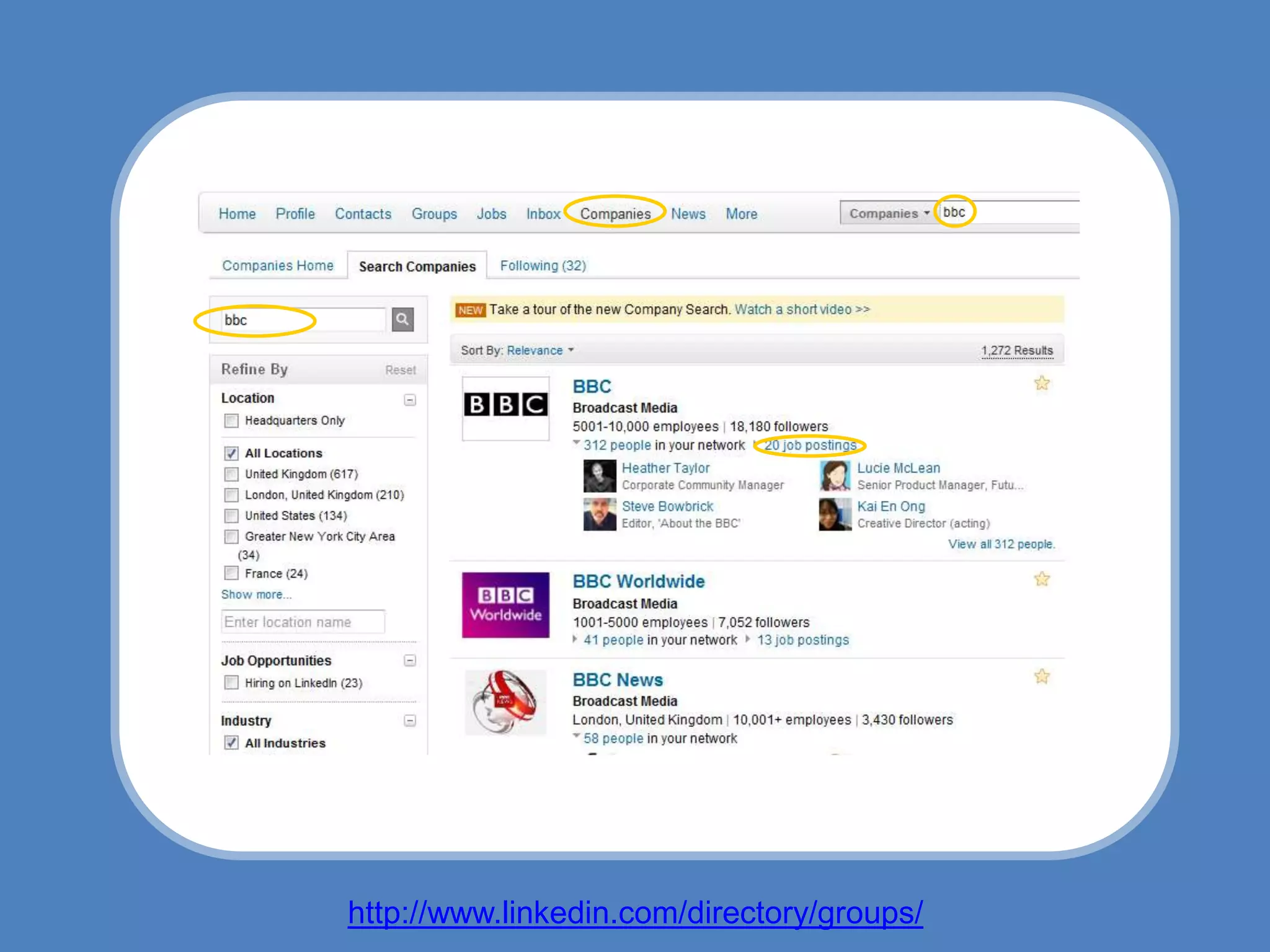Open the Contacts menu
The height and width of the screenshot is (952, 1270).
tap(363, 214)
